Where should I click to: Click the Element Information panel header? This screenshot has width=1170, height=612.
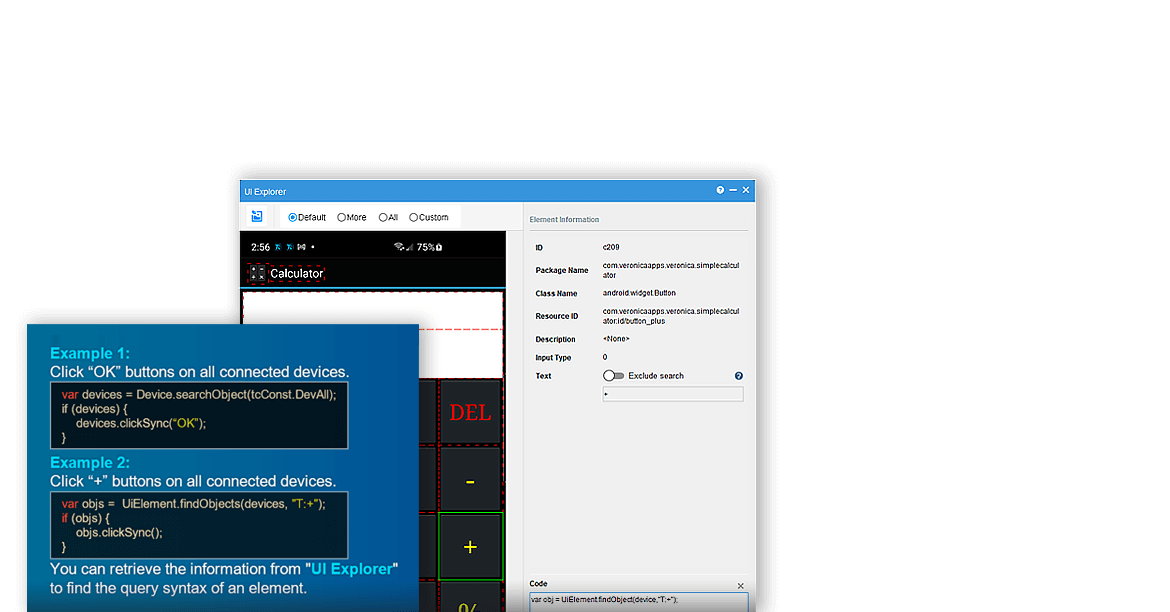[565, 219]
